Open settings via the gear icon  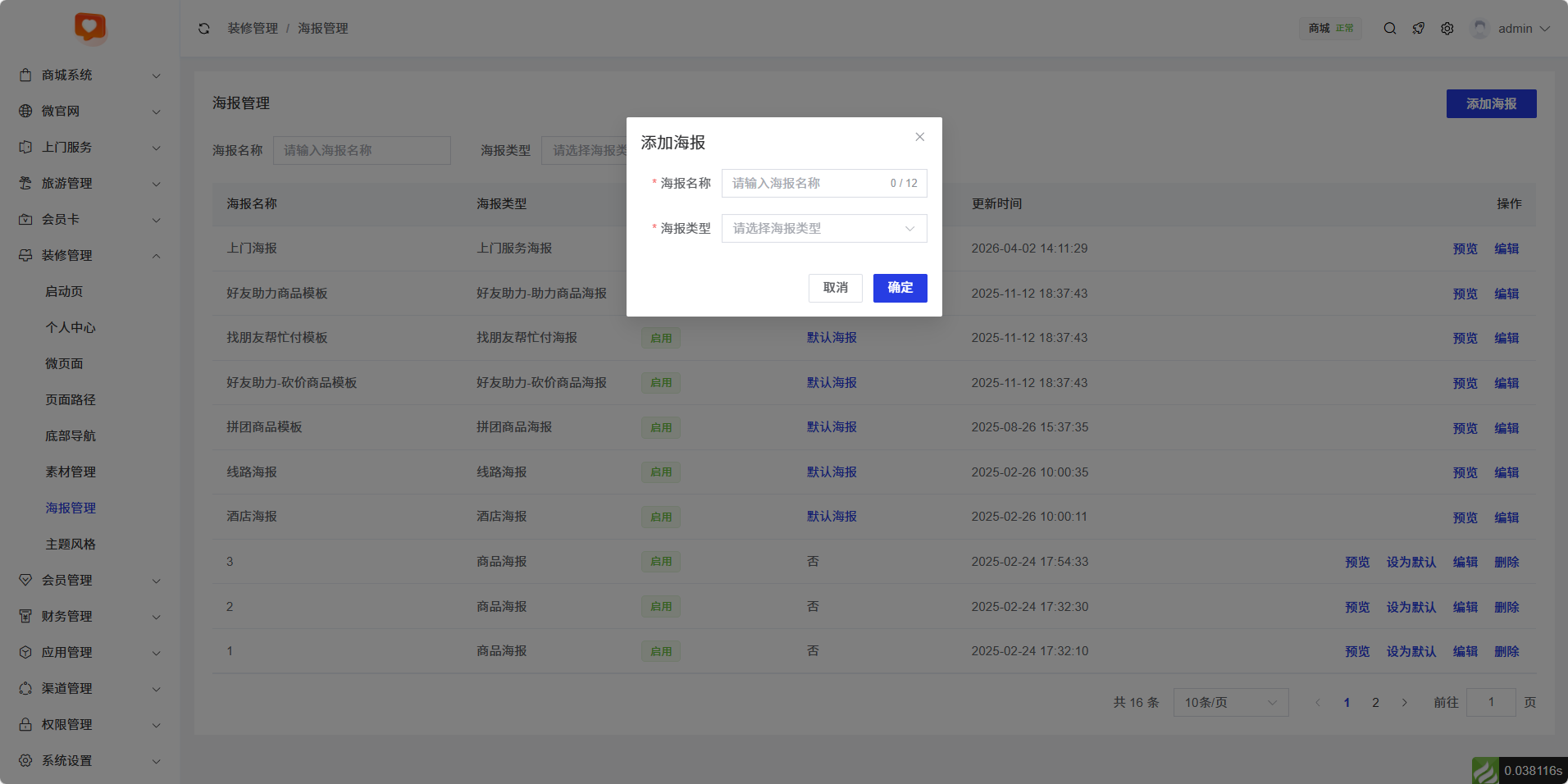point(1447,29)
